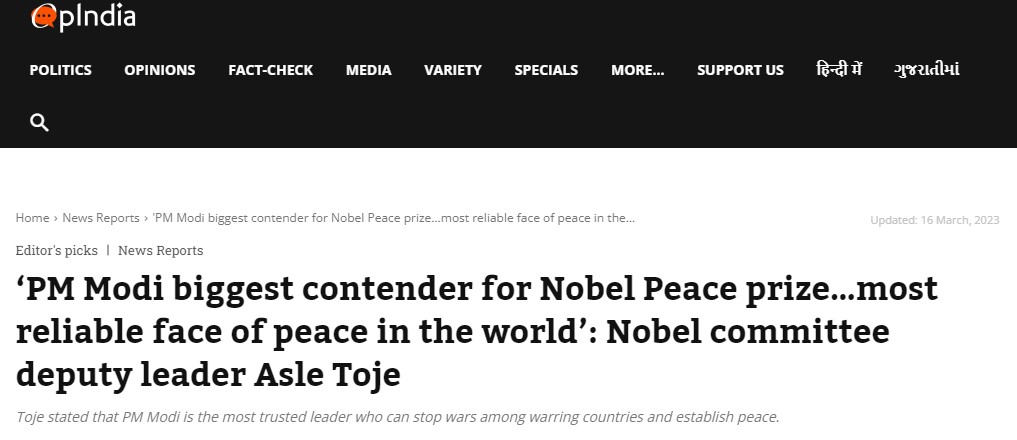The image size is (1017, 440).
Task: Click the italic article subtitle about Toje
Action: [397, 416]
